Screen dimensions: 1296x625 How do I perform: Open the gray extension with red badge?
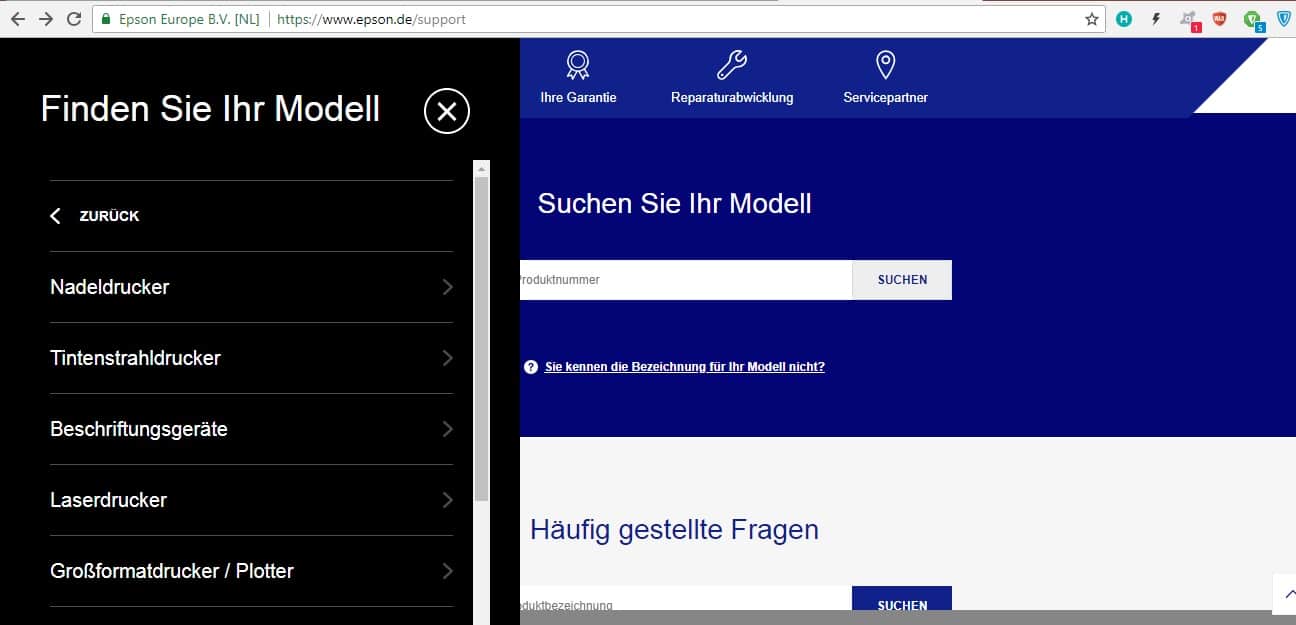(1189, 20)
